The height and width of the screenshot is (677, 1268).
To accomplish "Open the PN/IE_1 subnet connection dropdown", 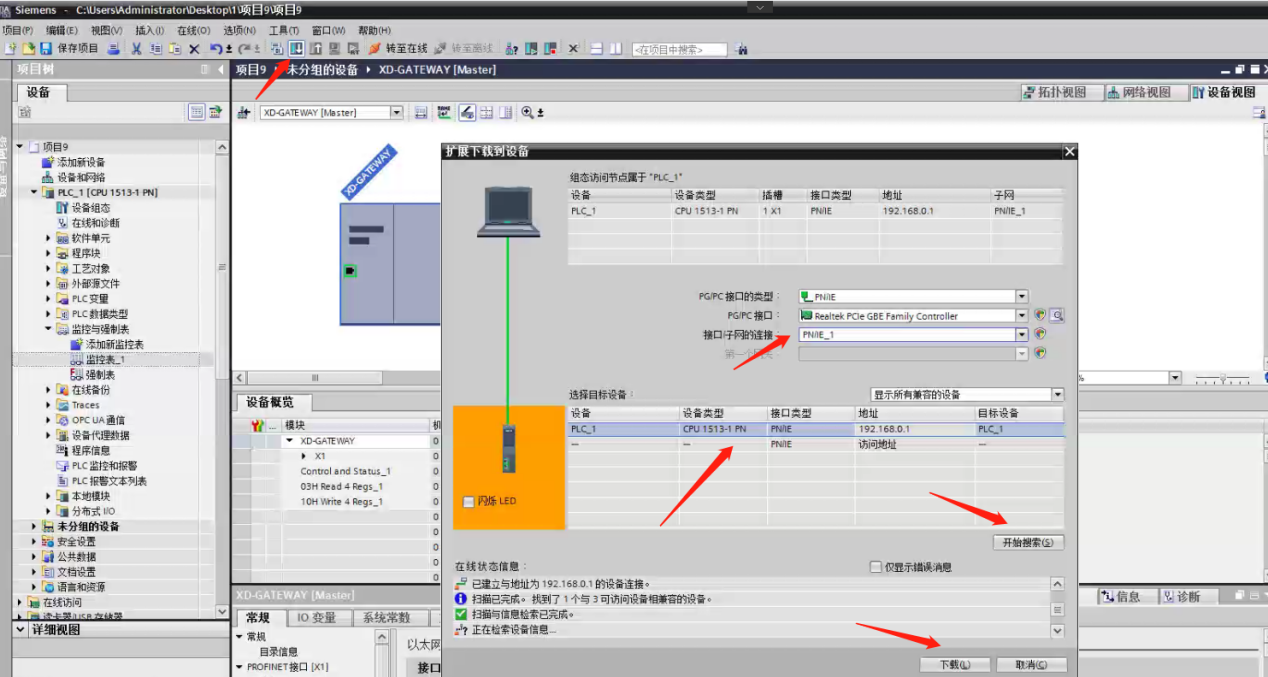I will point(1022,334).
